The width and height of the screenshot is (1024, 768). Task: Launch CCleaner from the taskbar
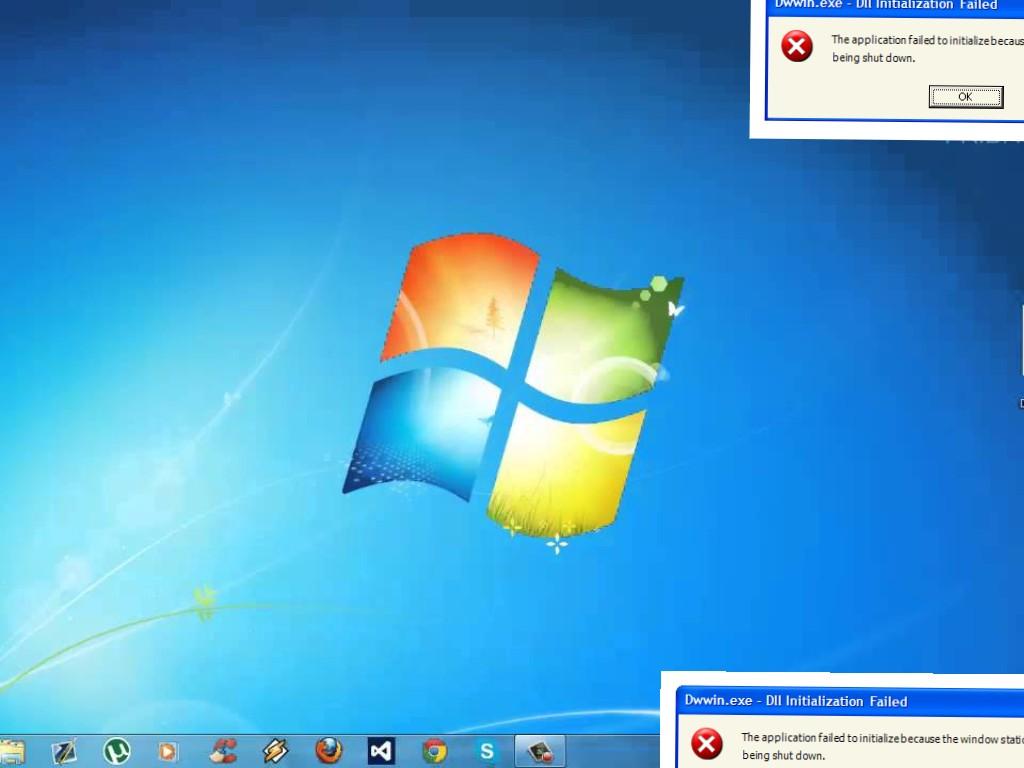click(x=223, y=750)
